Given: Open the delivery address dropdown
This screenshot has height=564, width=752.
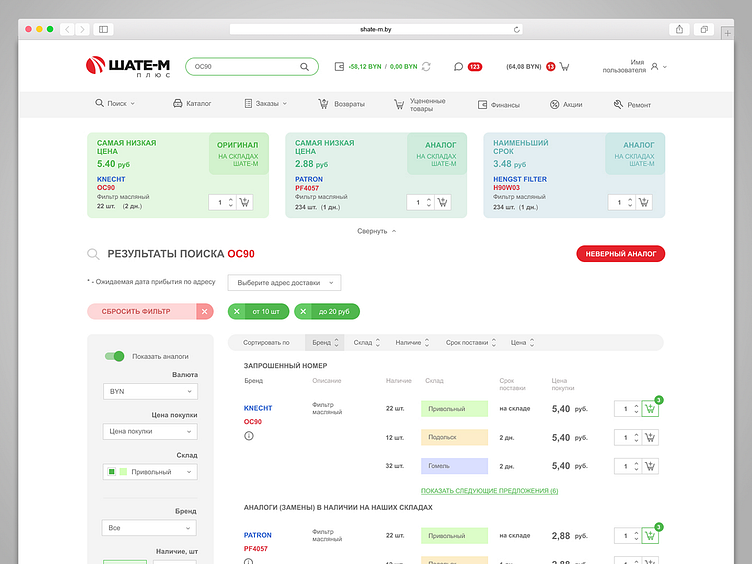Looking at the screenshot, I should [284, 282].
